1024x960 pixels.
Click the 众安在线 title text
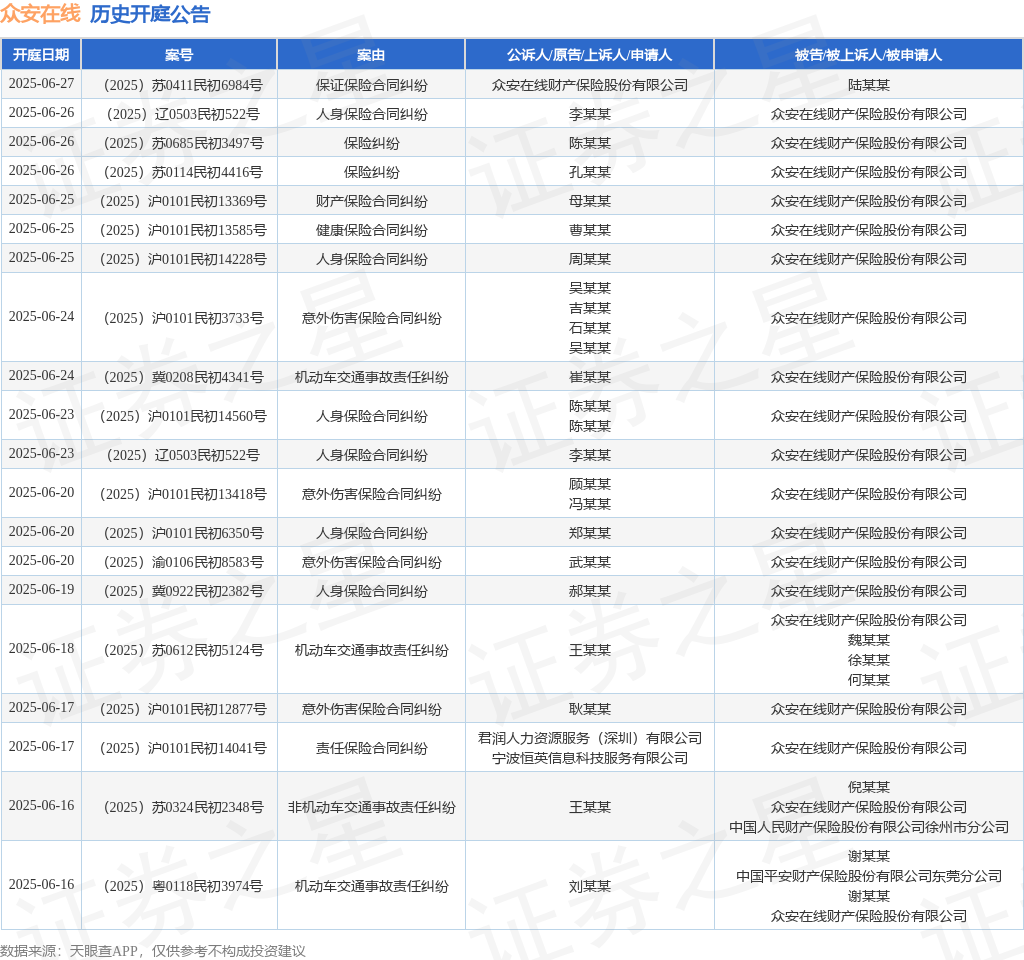[x=40, y=14]
